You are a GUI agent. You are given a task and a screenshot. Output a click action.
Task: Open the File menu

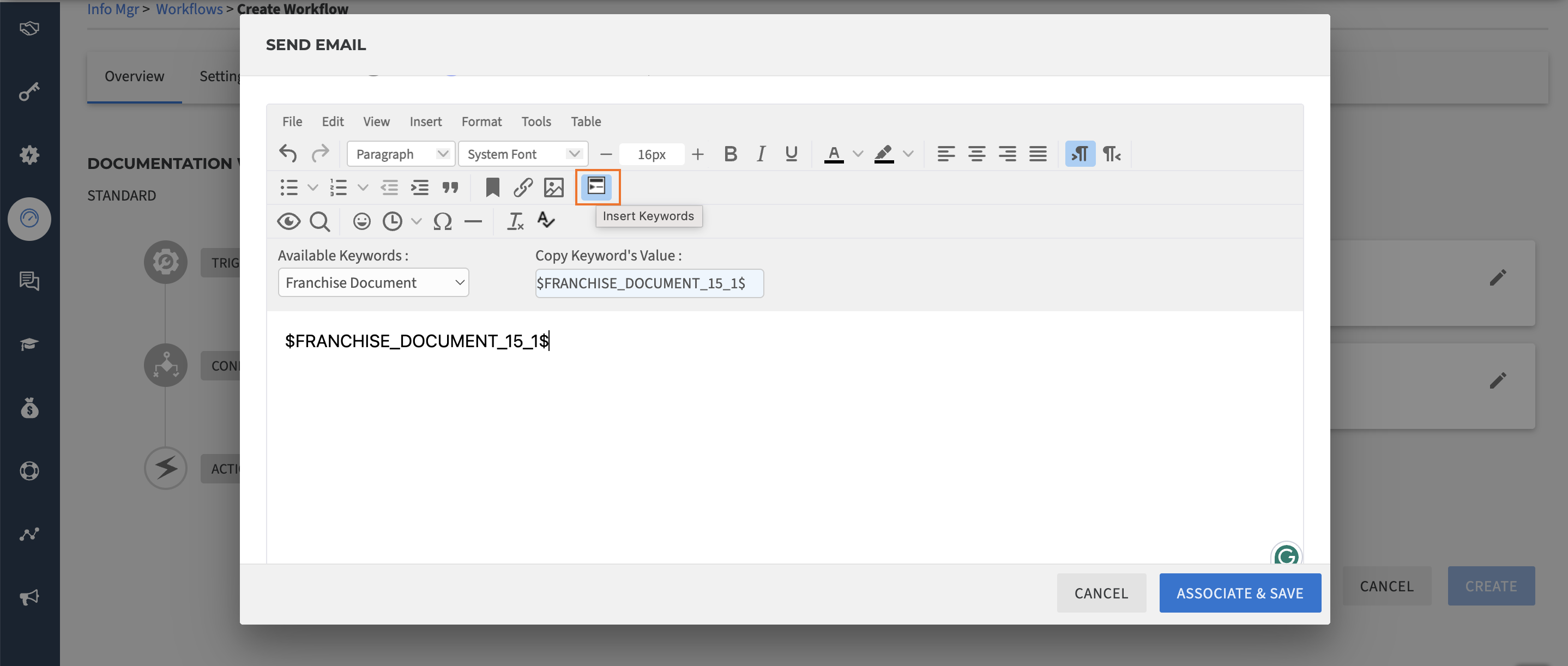coord(292,121)
